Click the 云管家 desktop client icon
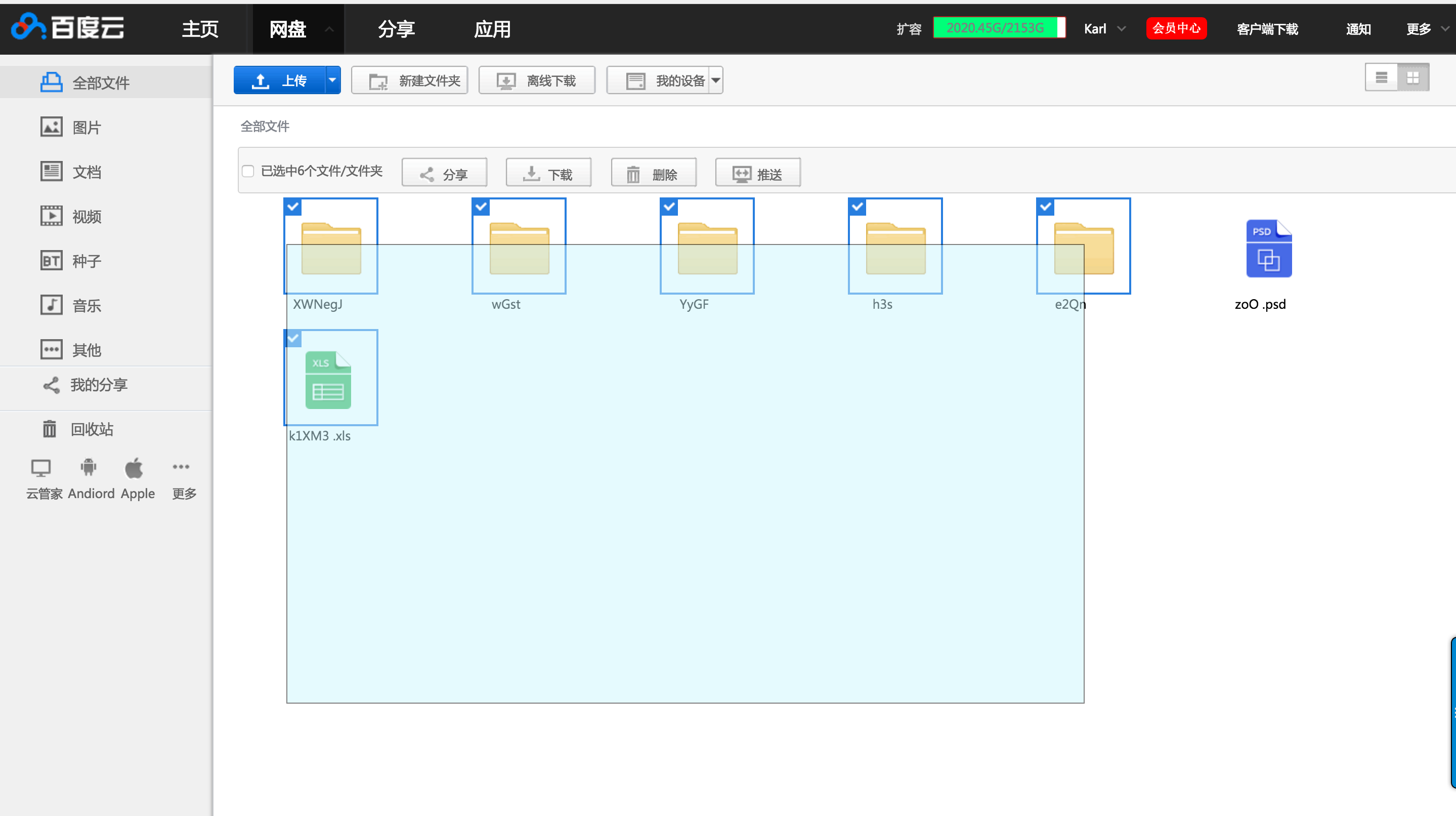Screen dimensions: 1456x816 click(40, 468)
